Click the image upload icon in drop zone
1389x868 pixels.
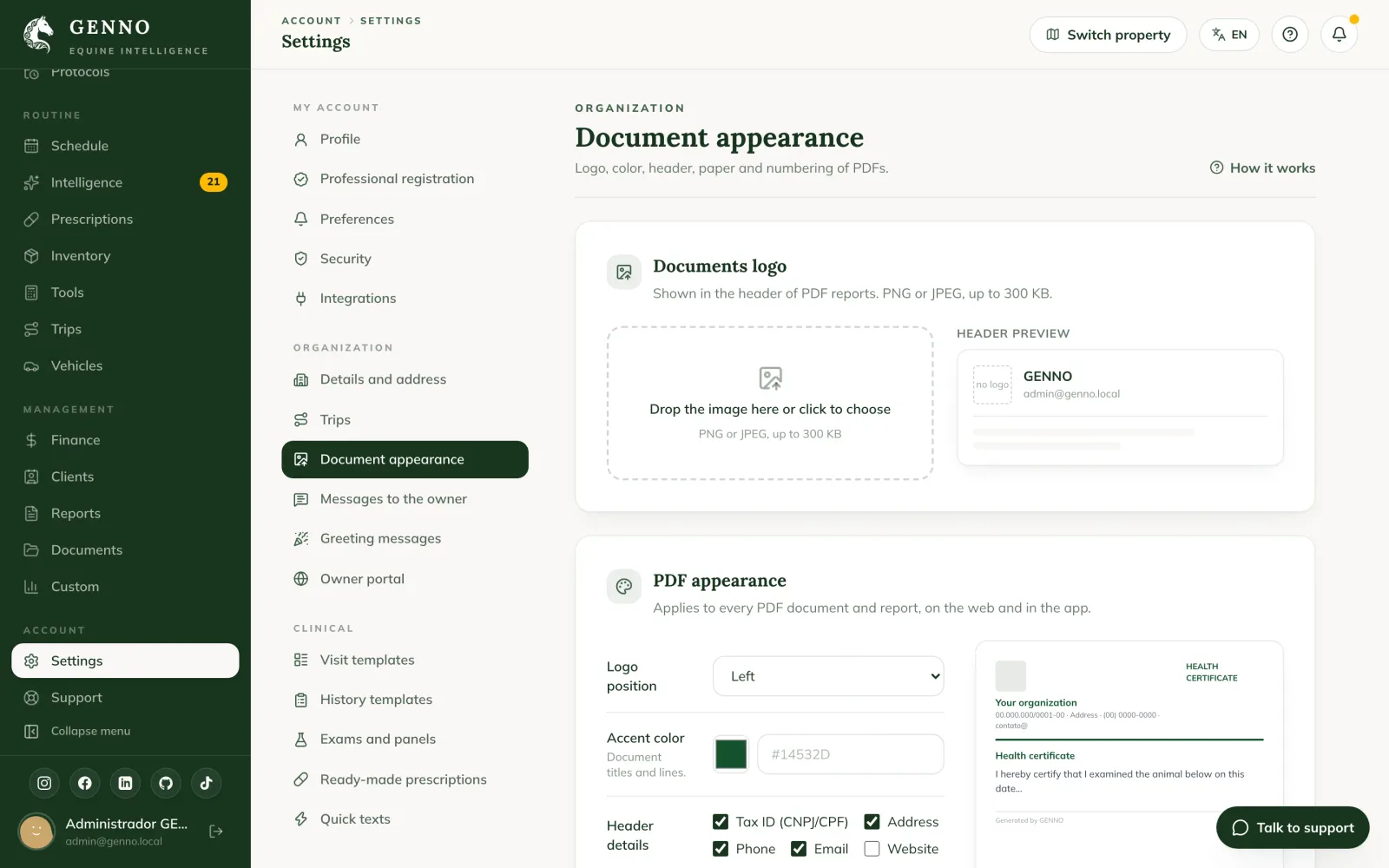[x=770, y=378]
